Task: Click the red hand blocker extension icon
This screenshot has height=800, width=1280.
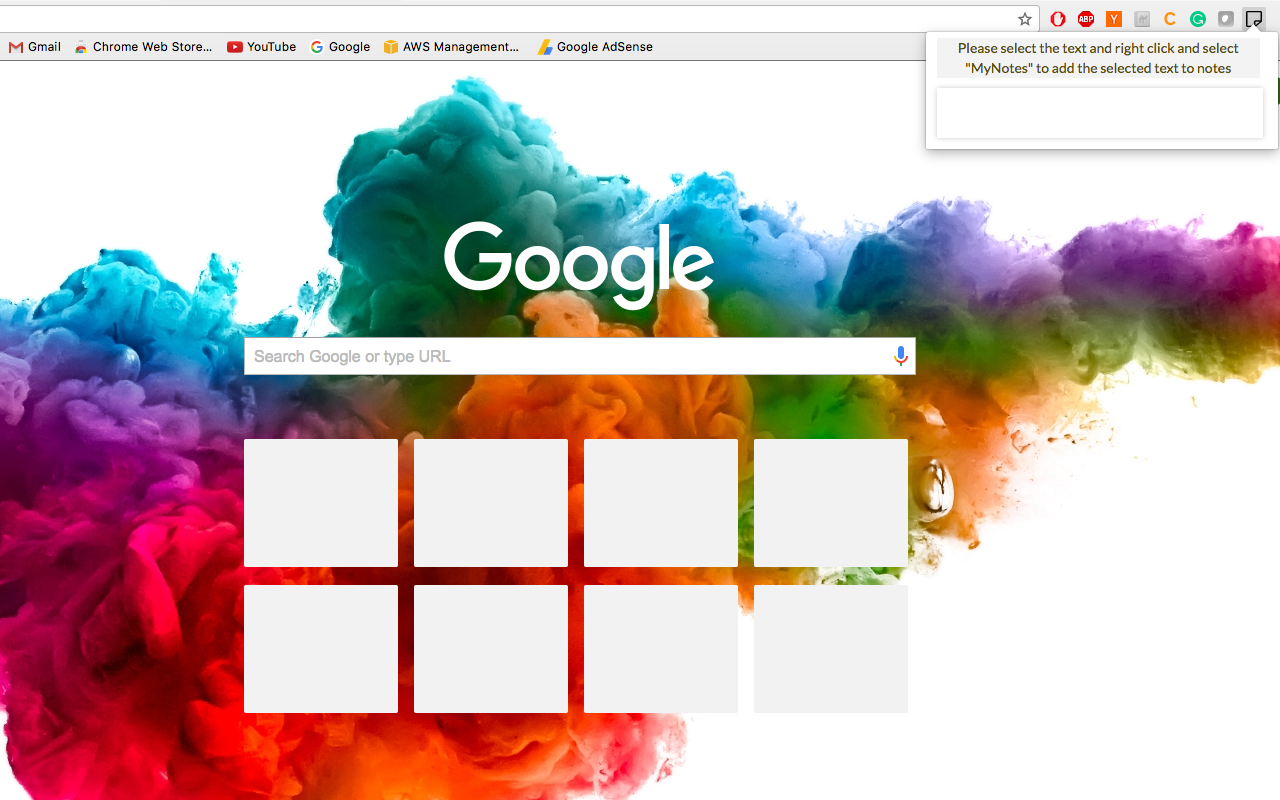Action: coord(1057,18)
